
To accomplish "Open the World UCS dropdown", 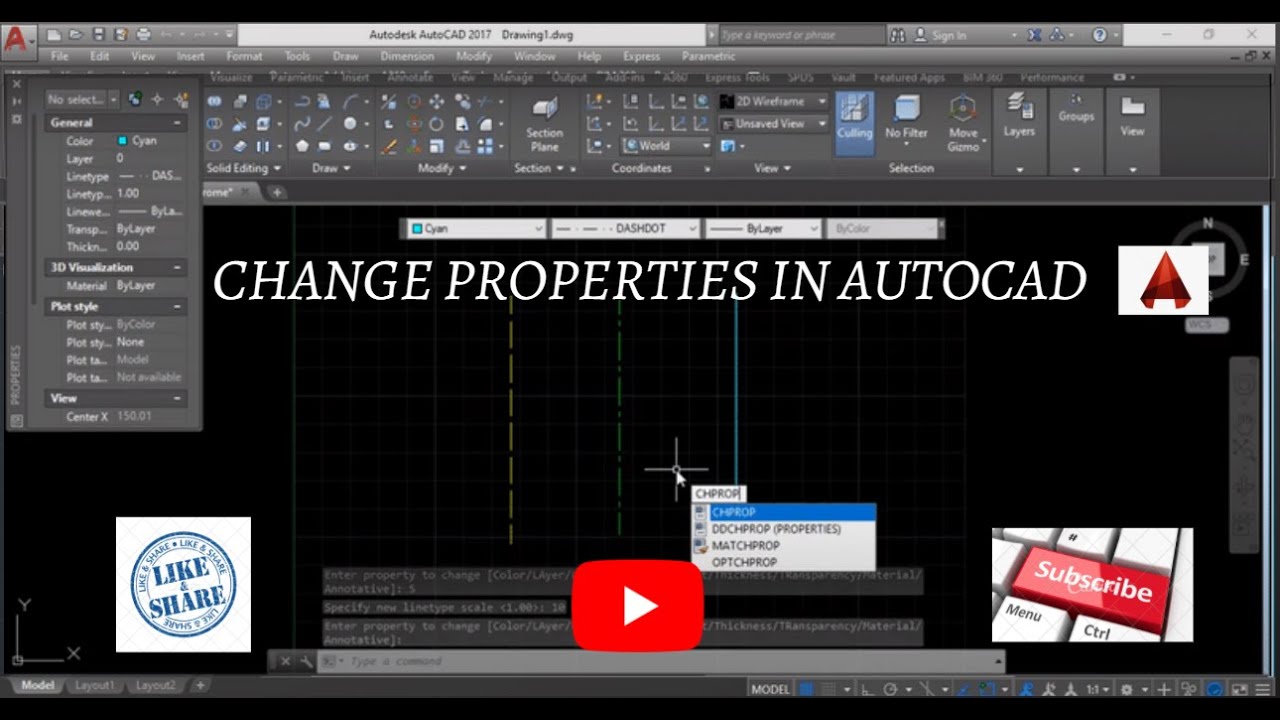I will coord(666,146).
